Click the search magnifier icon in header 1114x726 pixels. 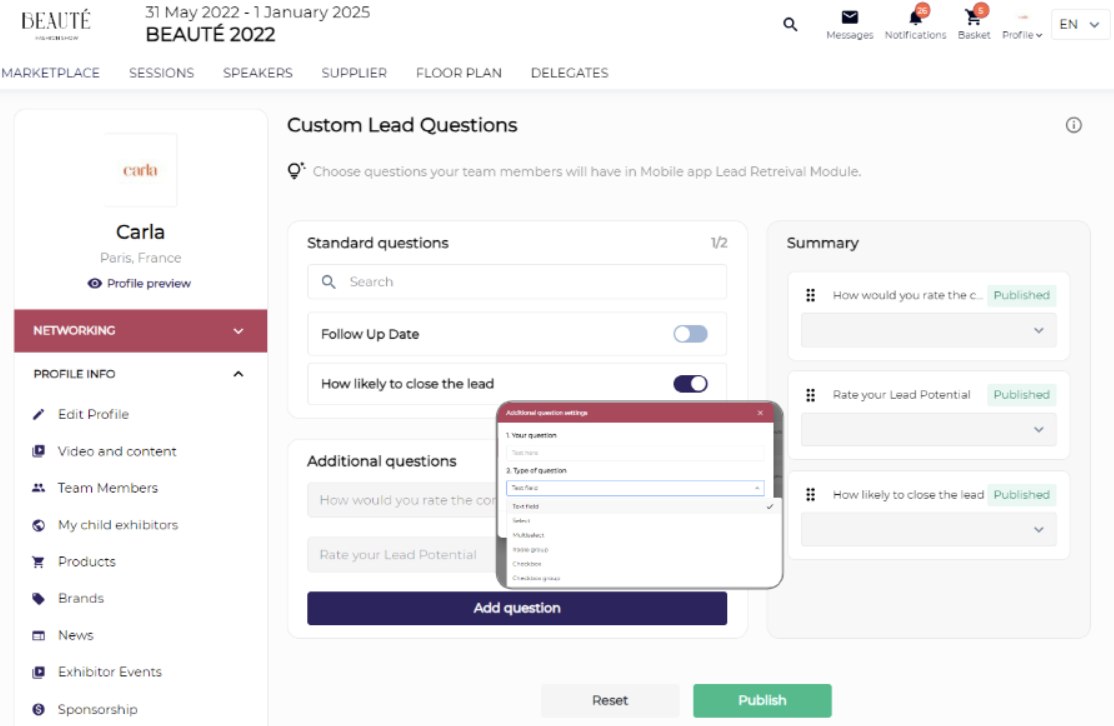point(790,25)
